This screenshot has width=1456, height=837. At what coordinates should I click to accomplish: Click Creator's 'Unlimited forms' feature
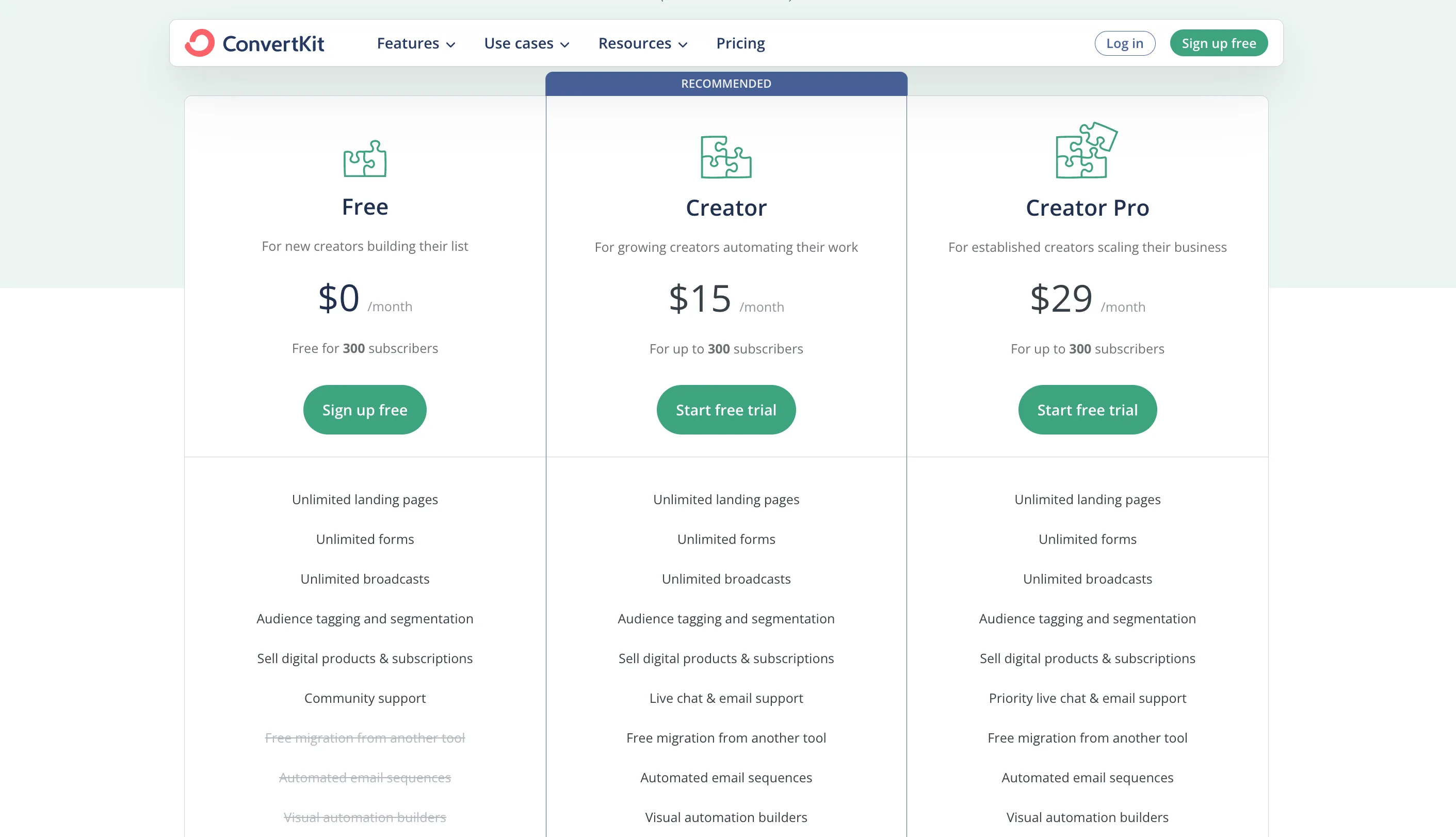(726, 539)
